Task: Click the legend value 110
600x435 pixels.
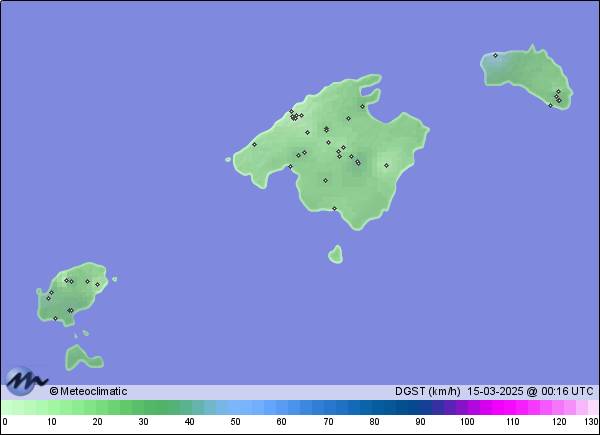Action: tap(513, 422)
